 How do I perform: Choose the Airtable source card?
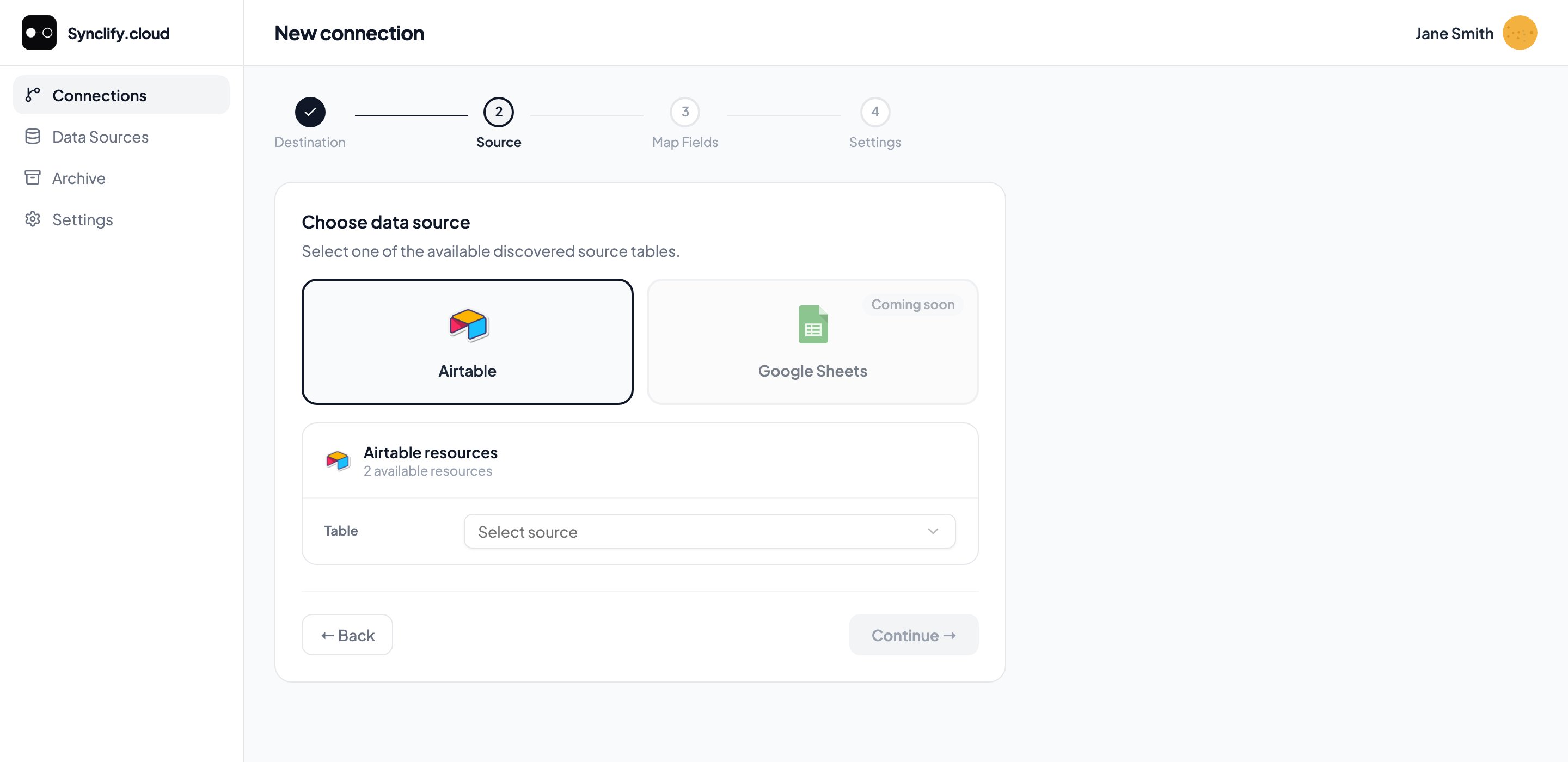click(468, 342)
